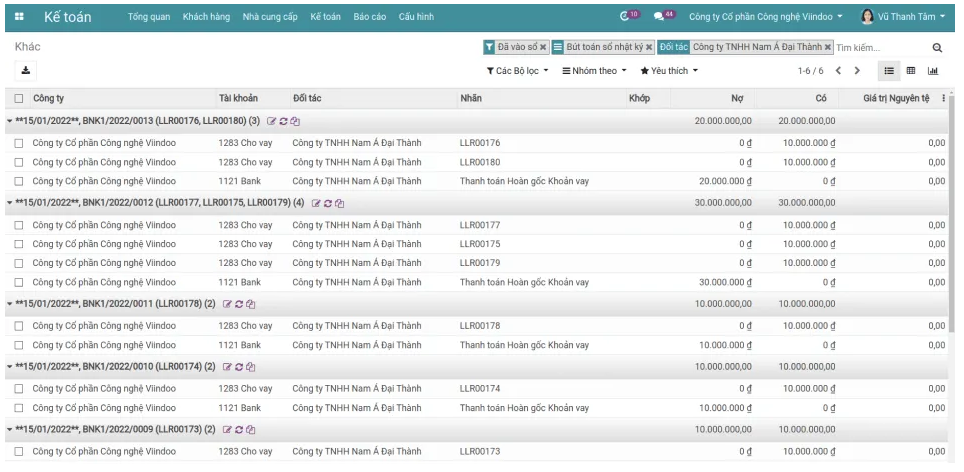Image resolution: width=964 pixels, height=472 pixels.
Task: Collapse the BNK1/2022/0011 group row
Action: tap(10, 304)
